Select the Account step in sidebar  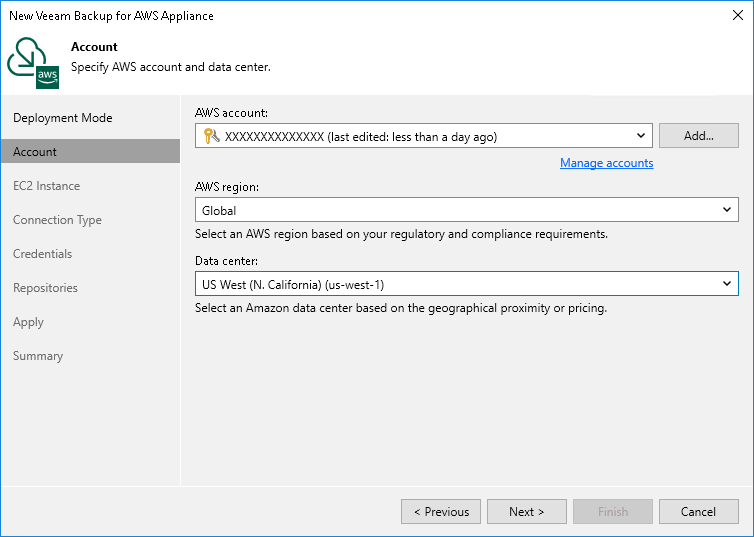point(35,152)
